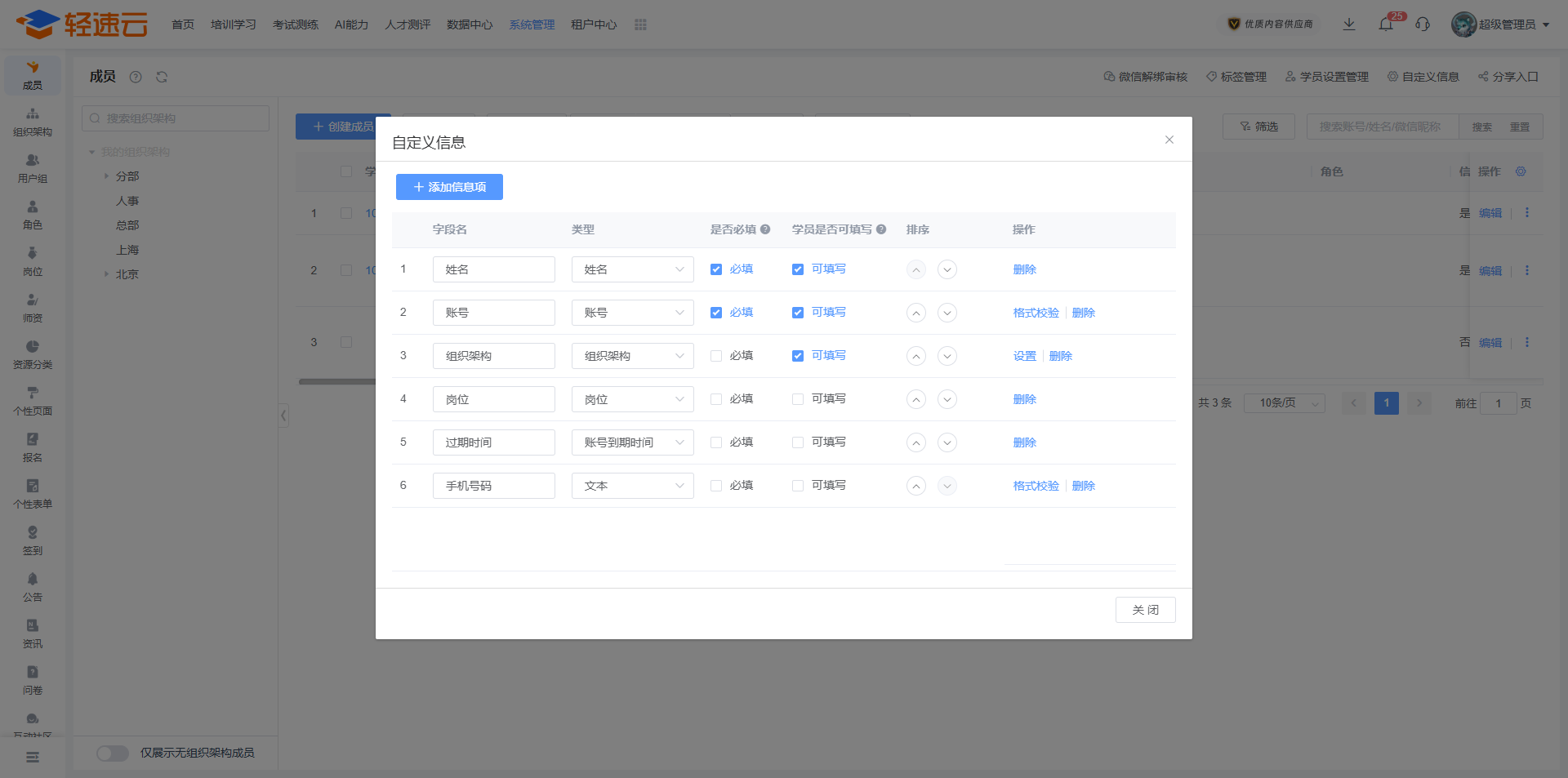Click 格式校验 link for 账号 row

coord(1036,313)
